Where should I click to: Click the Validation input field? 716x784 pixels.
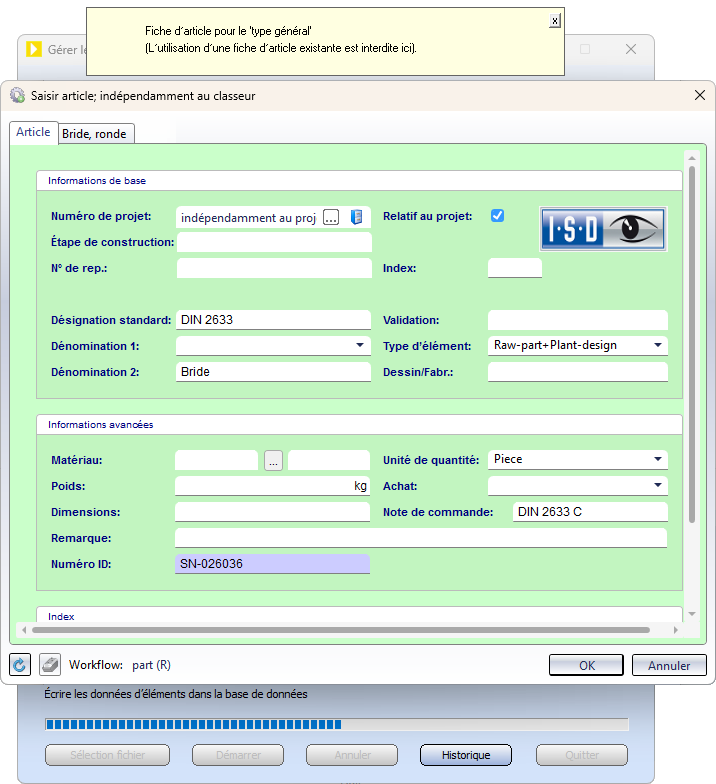578,320
